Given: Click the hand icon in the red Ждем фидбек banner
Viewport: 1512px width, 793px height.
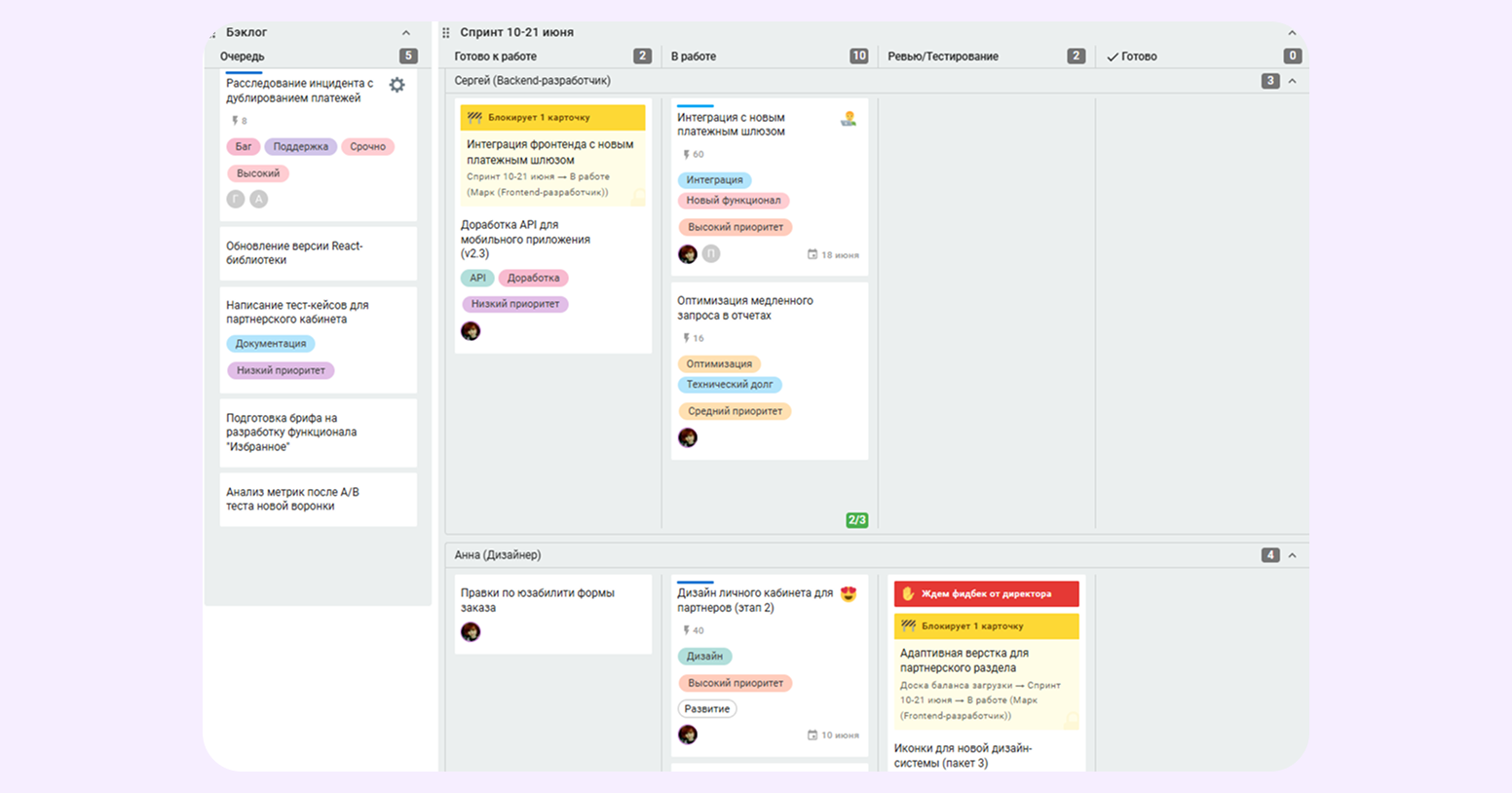Looking at the screenshot, I should 908,593.
